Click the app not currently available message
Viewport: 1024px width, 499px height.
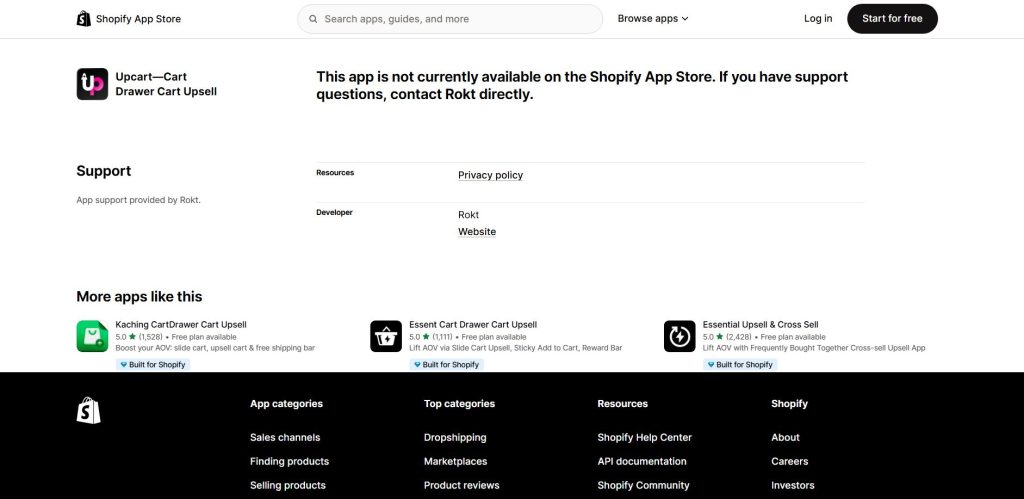coord(583,85)
